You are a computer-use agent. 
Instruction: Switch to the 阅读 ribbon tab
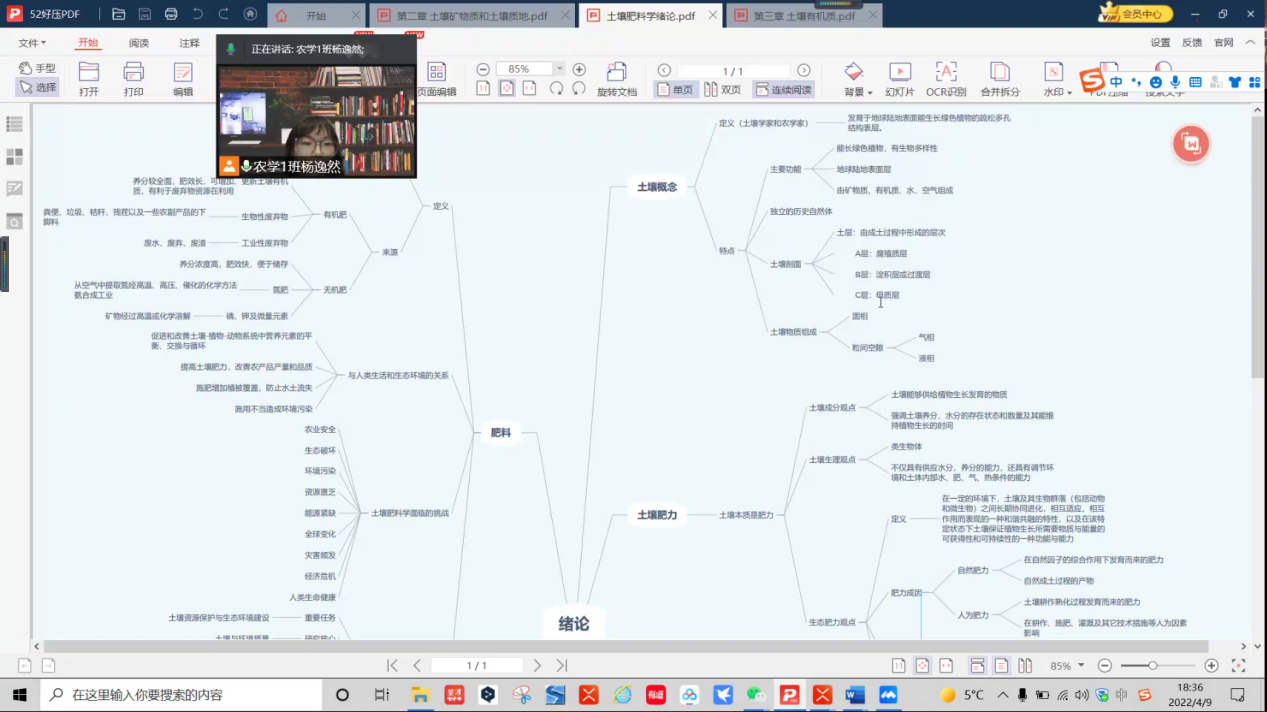pos(139,43)
